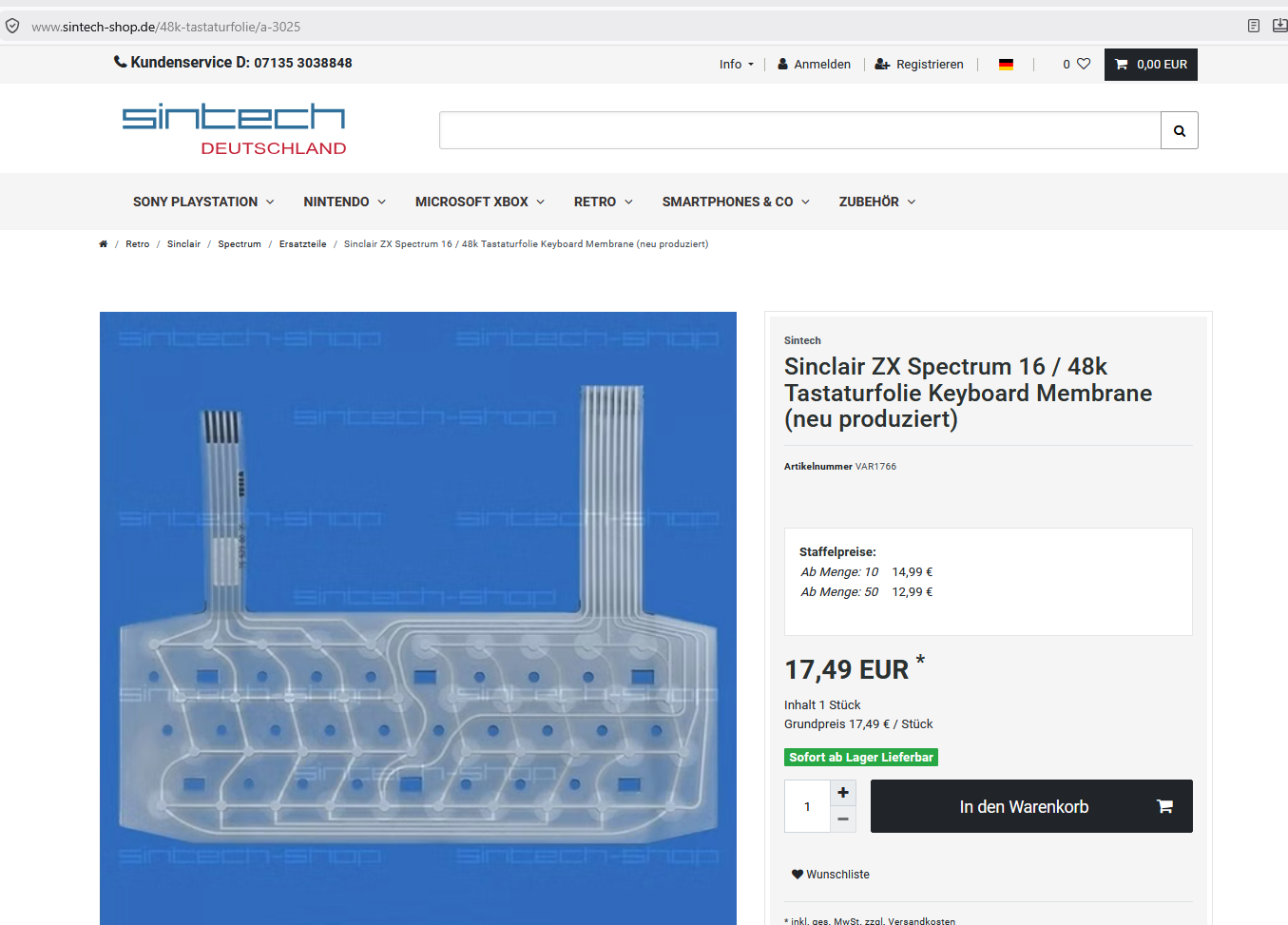Click into the search input field
This screenshot has width=1288, height=925.
(x=799, y=131)
